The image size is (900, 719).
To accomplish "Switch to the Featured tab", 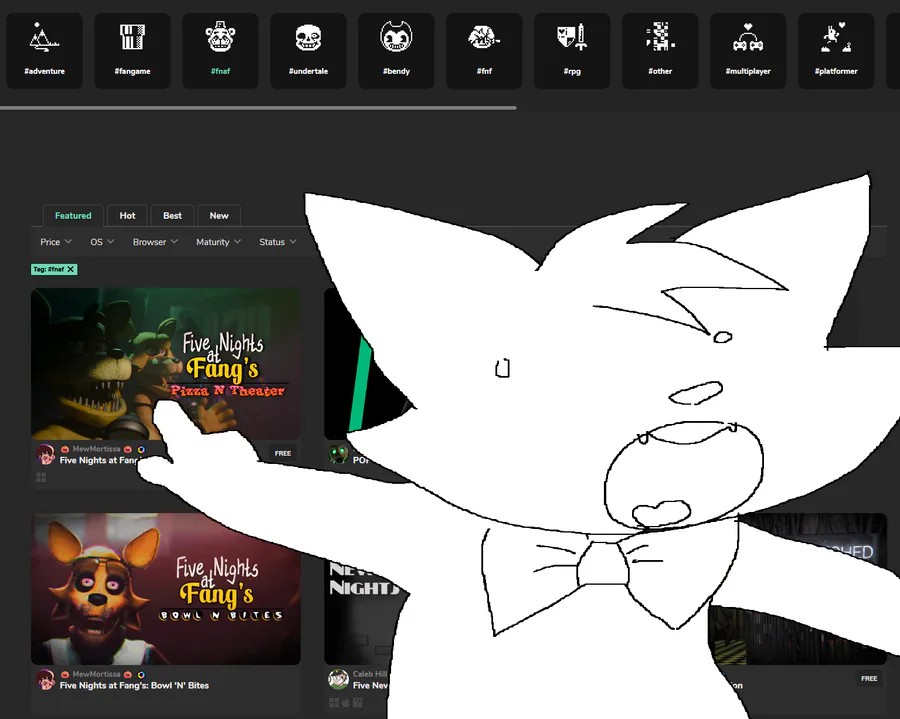I will (x=73, y=216).
